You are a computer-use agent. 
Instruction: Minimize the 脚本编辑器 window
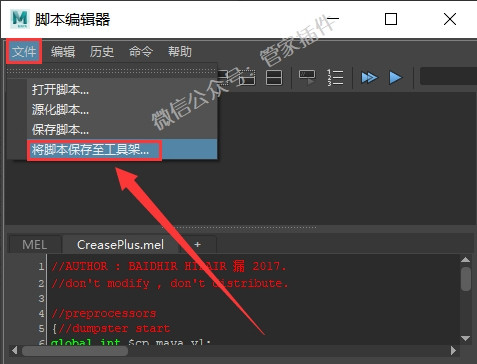click(332, 19)
